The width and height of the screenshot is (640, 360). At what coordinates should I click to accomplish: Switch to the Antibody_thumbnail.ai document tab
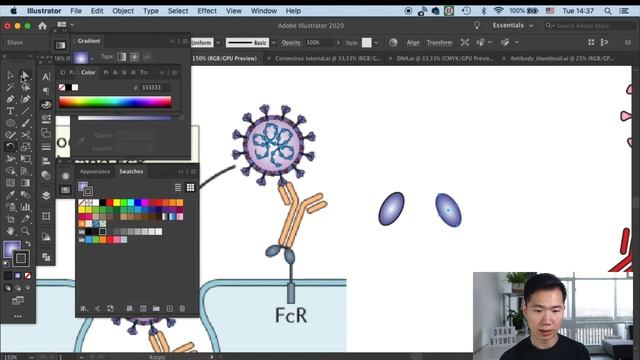click(562, 59)
